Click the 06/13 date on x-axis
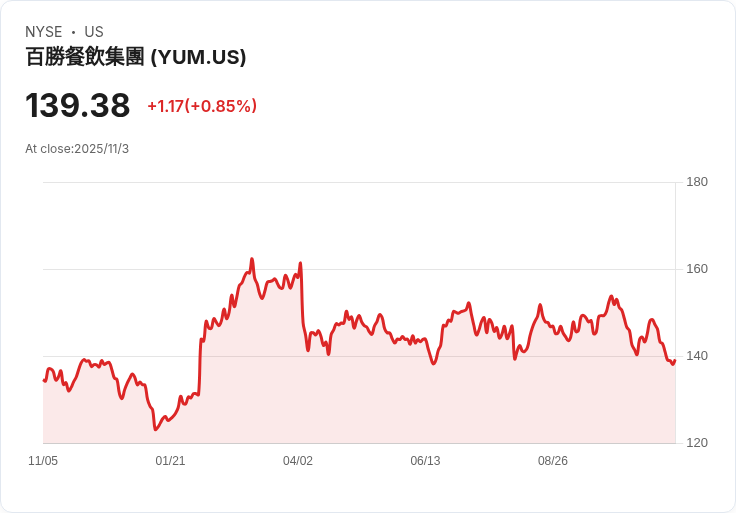736x513 pixels. pyautogui.click(x=425, y=461)
